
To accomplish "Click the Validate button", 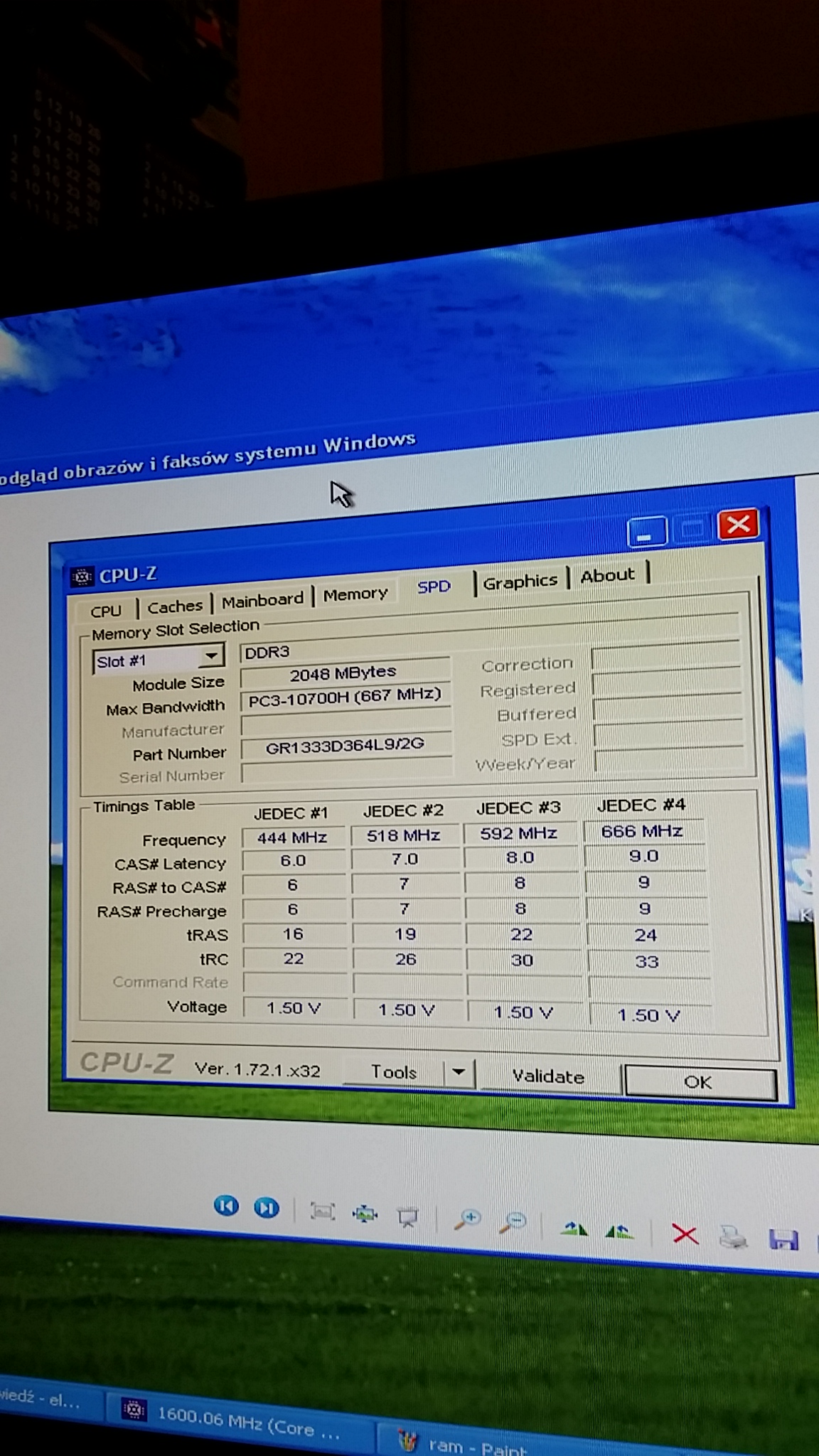I will pos(548,1076).
